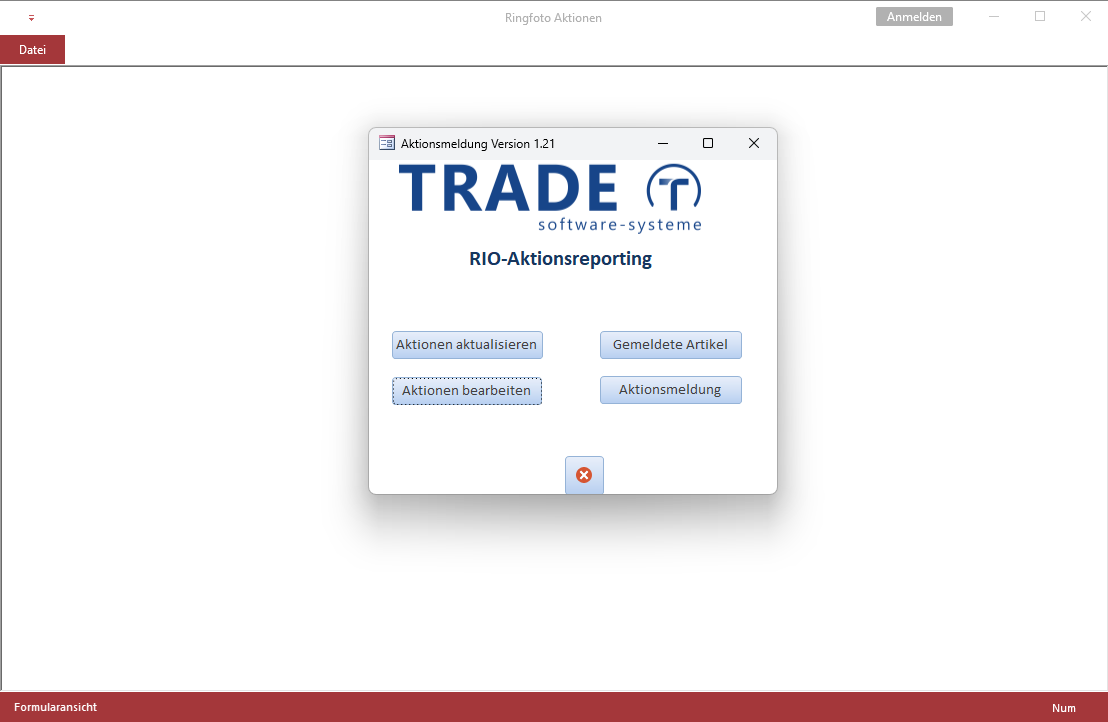
Task: Click the Aktionen aktualisieren button
Action: click(467, 345)
